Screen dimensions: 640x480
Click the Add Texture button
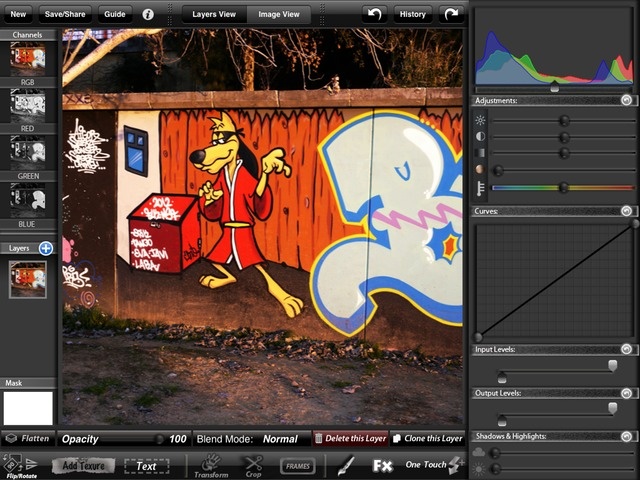84,466
